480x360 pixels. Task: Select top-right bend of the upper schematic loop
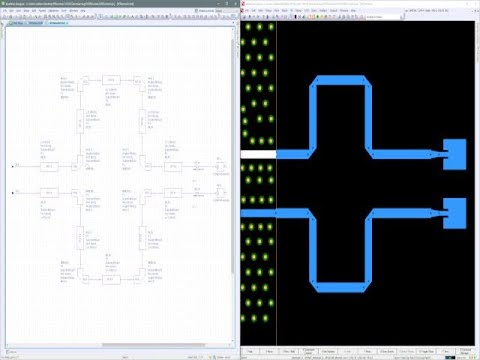(x=139, y=82)
